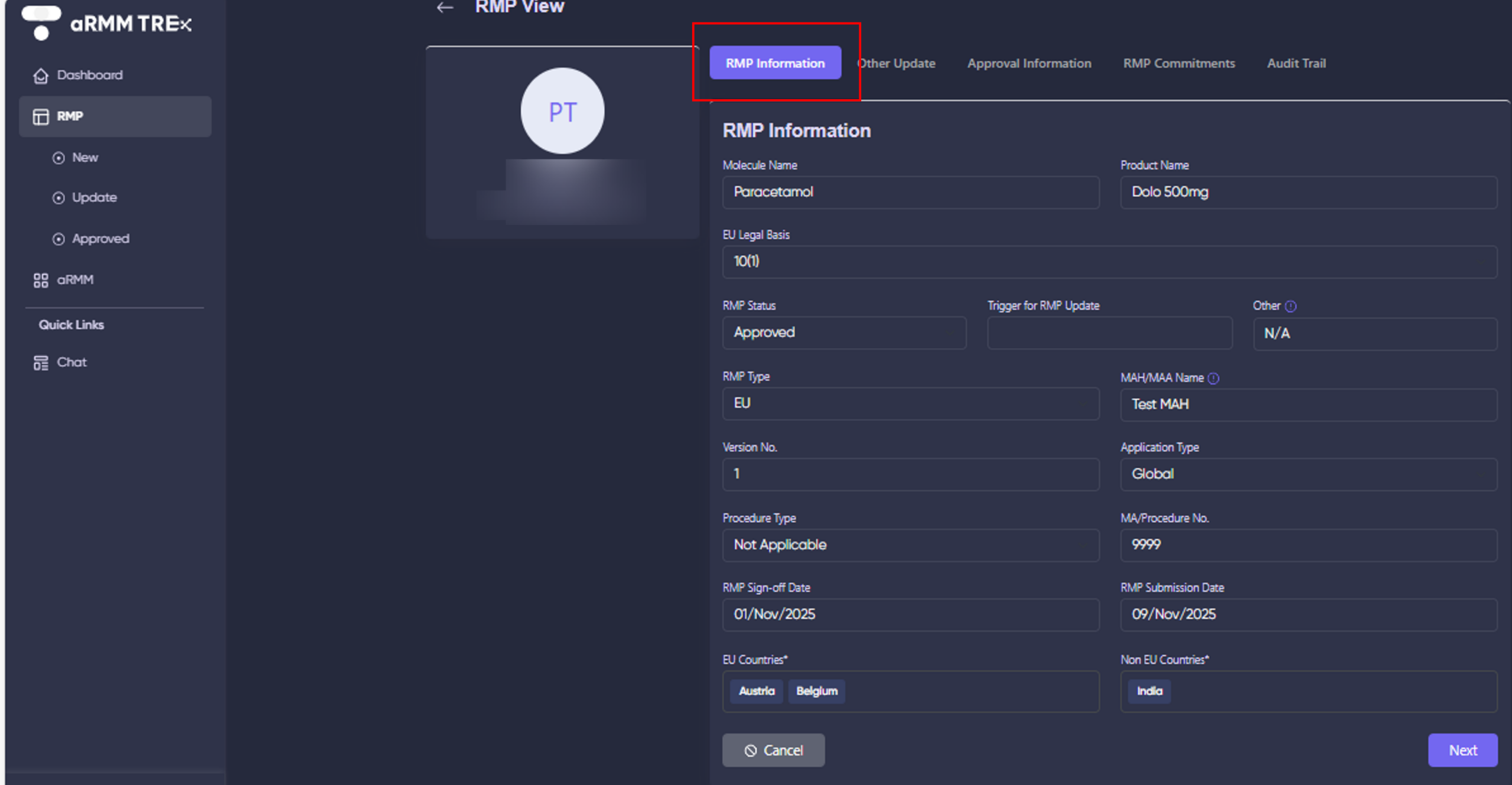The width and height of the screenshot is (1512, 785).
Task: Open the RMP Status dropdown
Action: 843,333
